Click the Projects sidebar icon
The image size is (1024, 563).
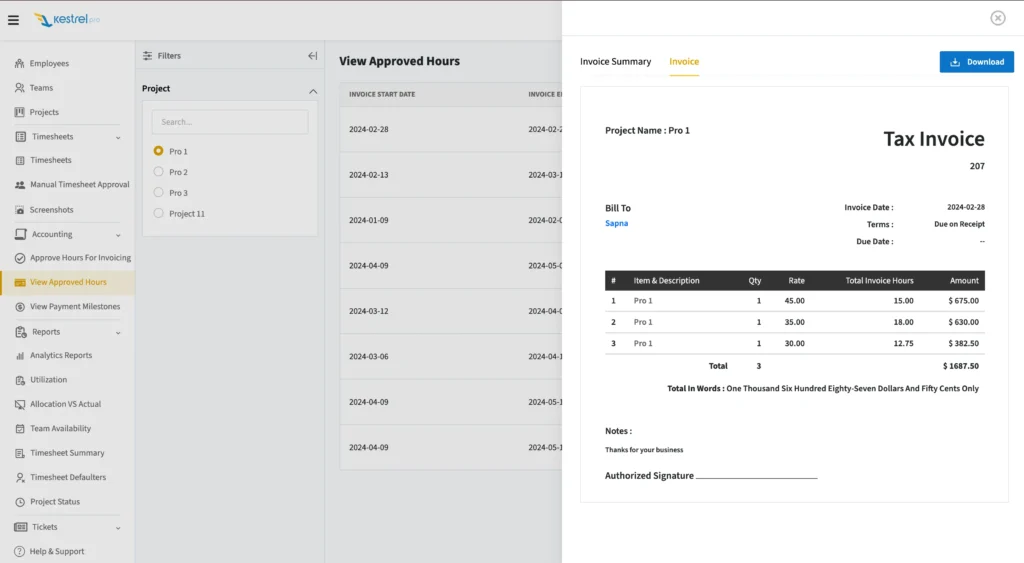point(20,112)
